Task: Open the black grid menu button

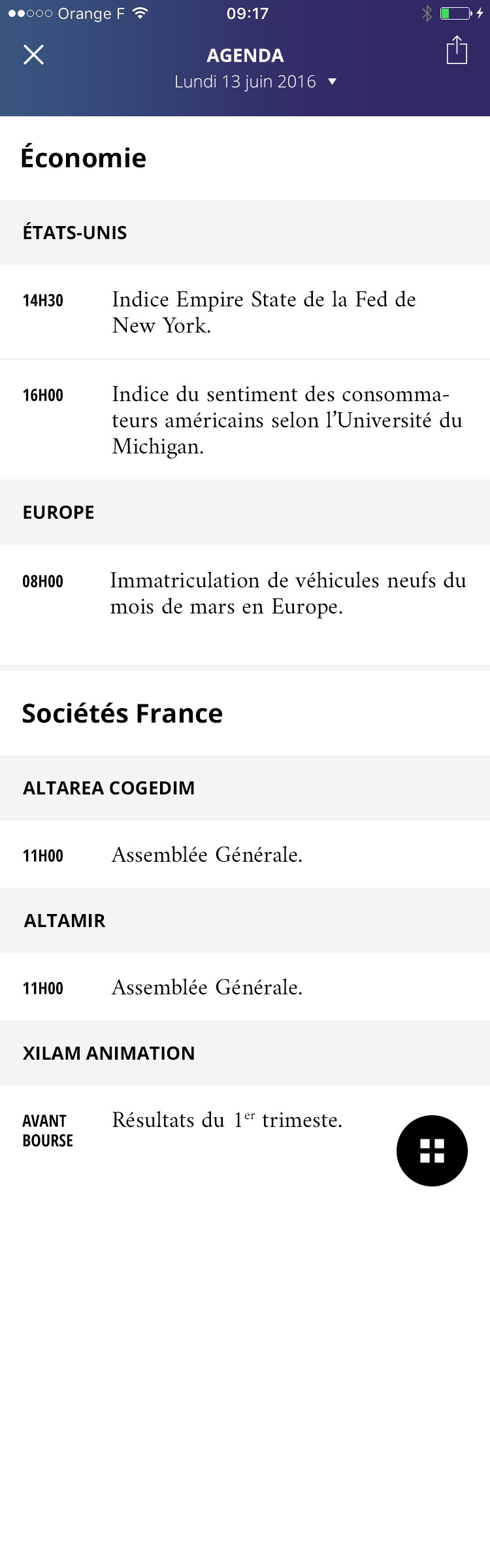Action: click(x=432, y=1151)
